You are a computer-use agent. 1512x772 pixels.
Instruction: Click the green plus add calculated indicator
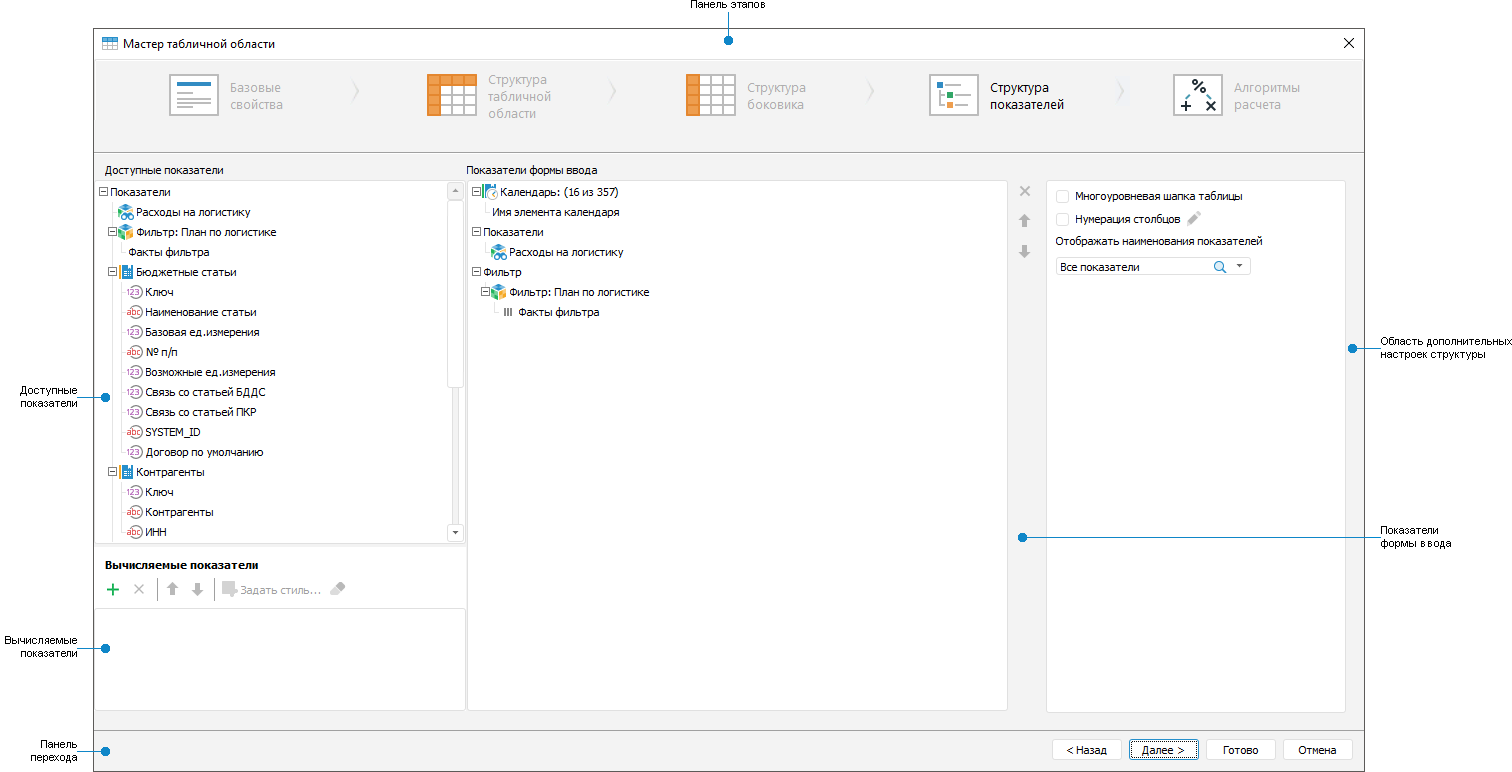(113, 590)
